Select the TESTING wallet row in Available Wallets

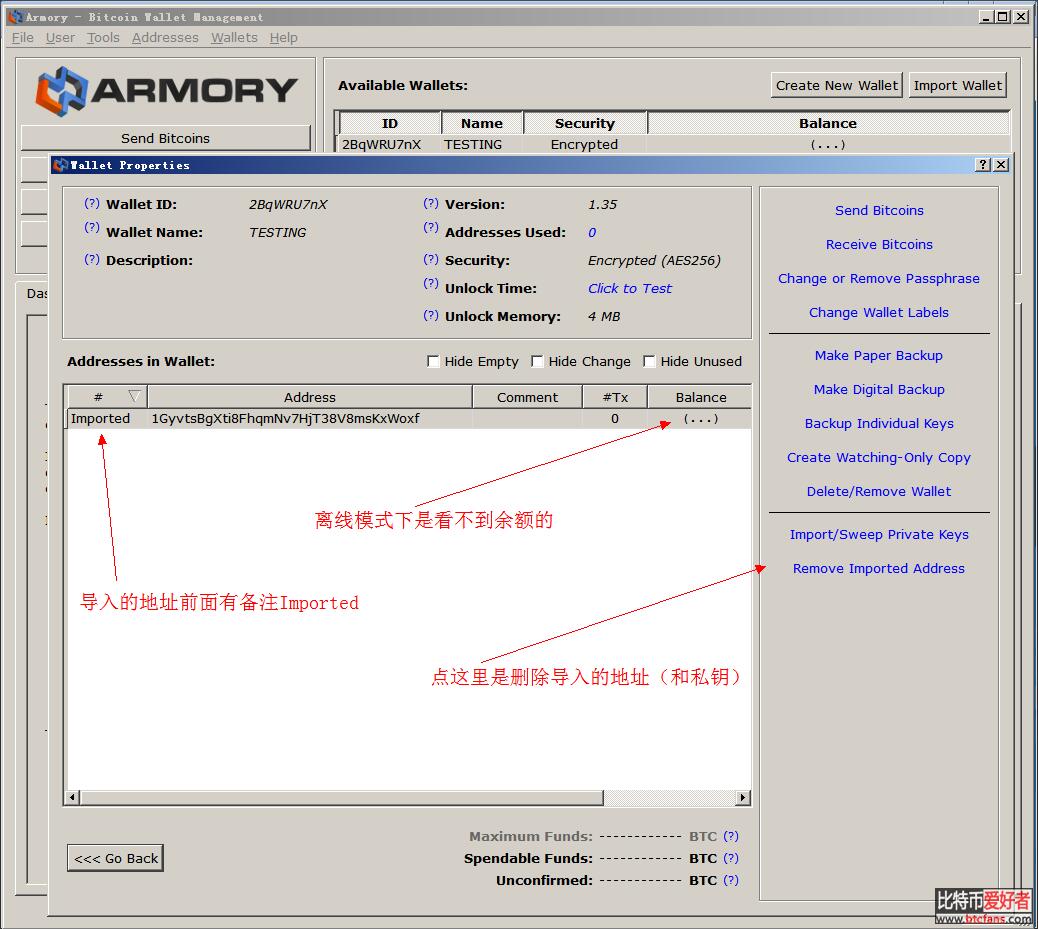click(675, 144)
